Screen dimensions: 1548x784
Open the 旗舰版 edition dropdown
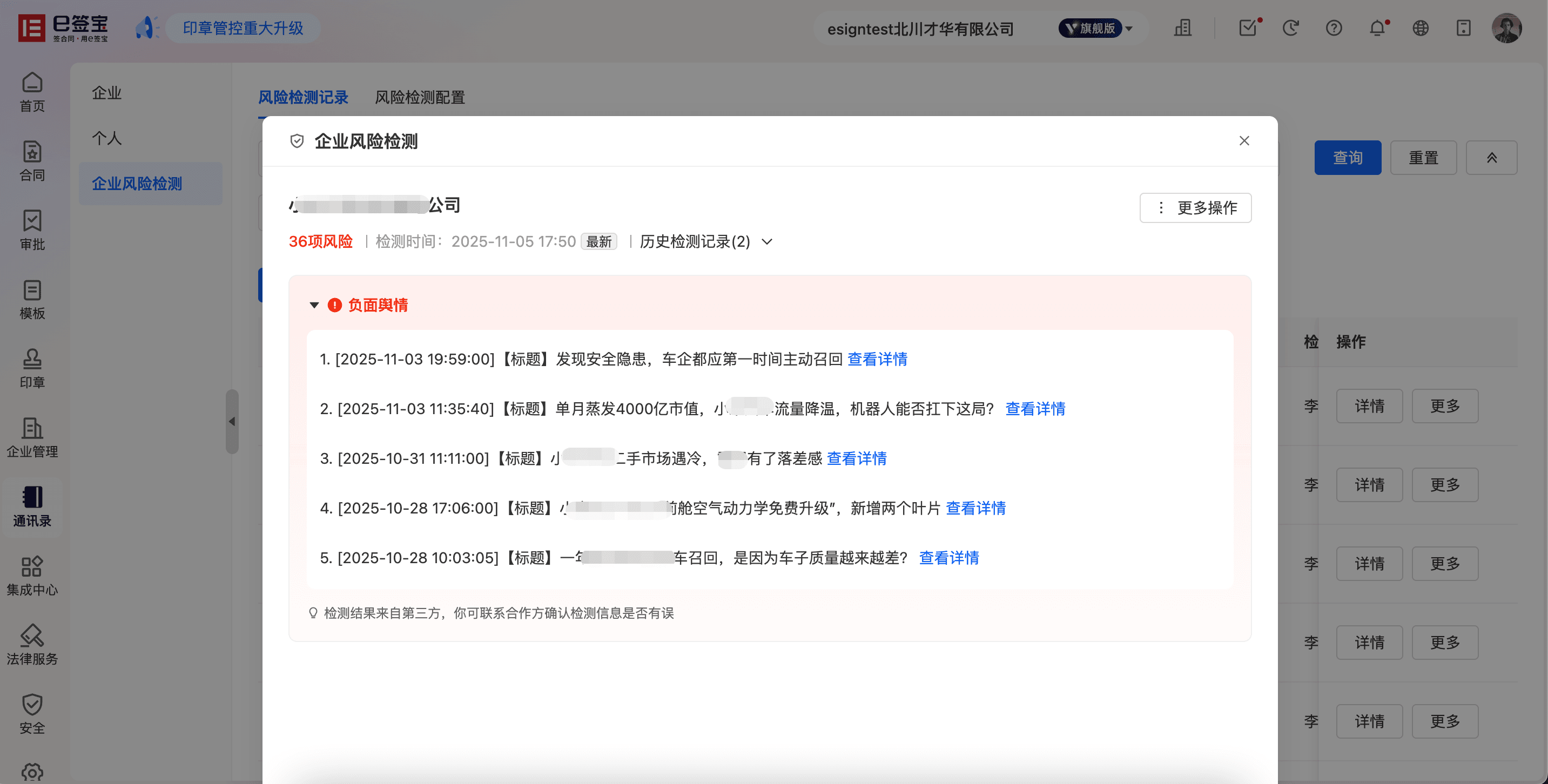(1095, 28)
